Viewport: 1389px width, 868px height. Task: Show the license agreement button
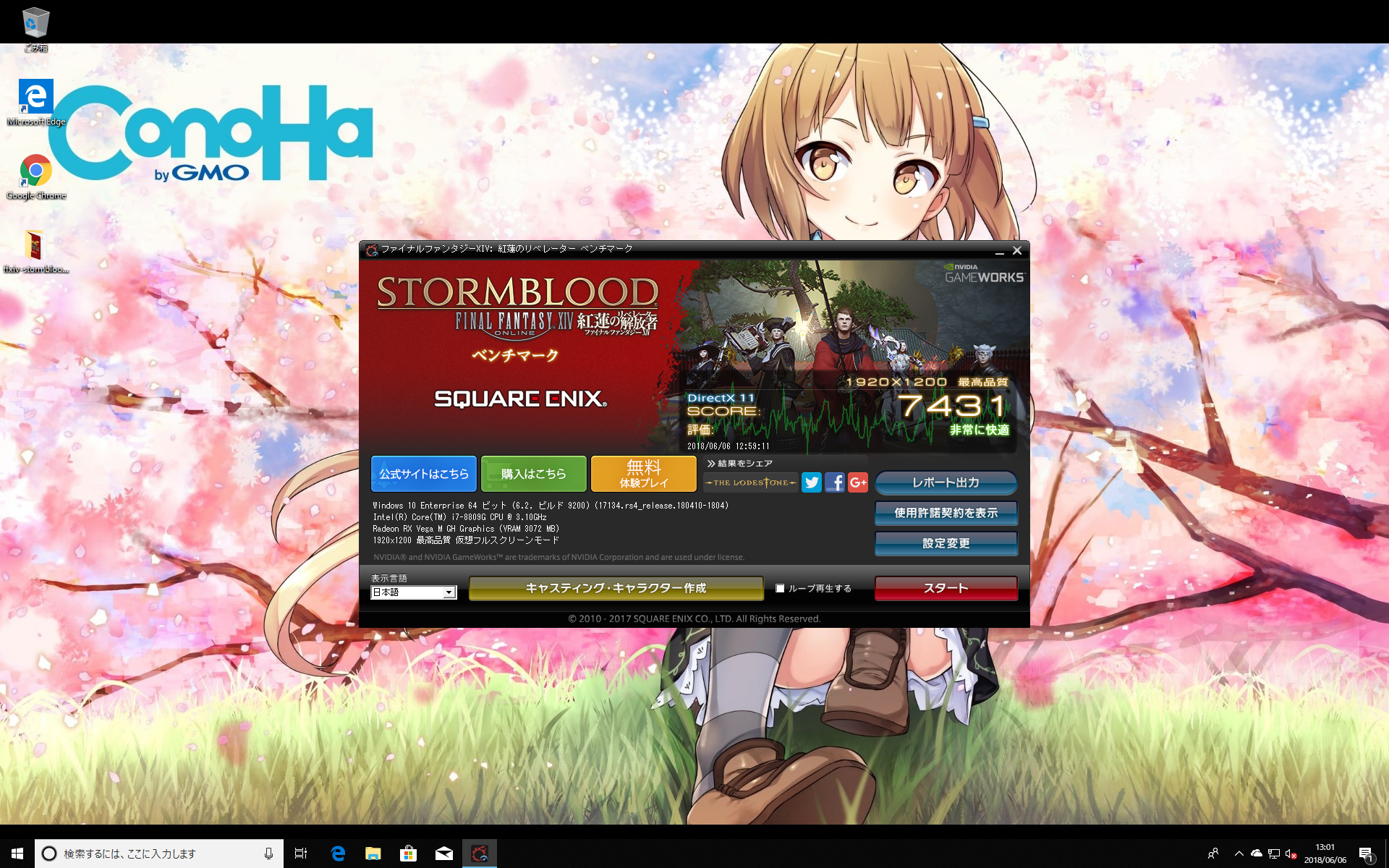946,513
